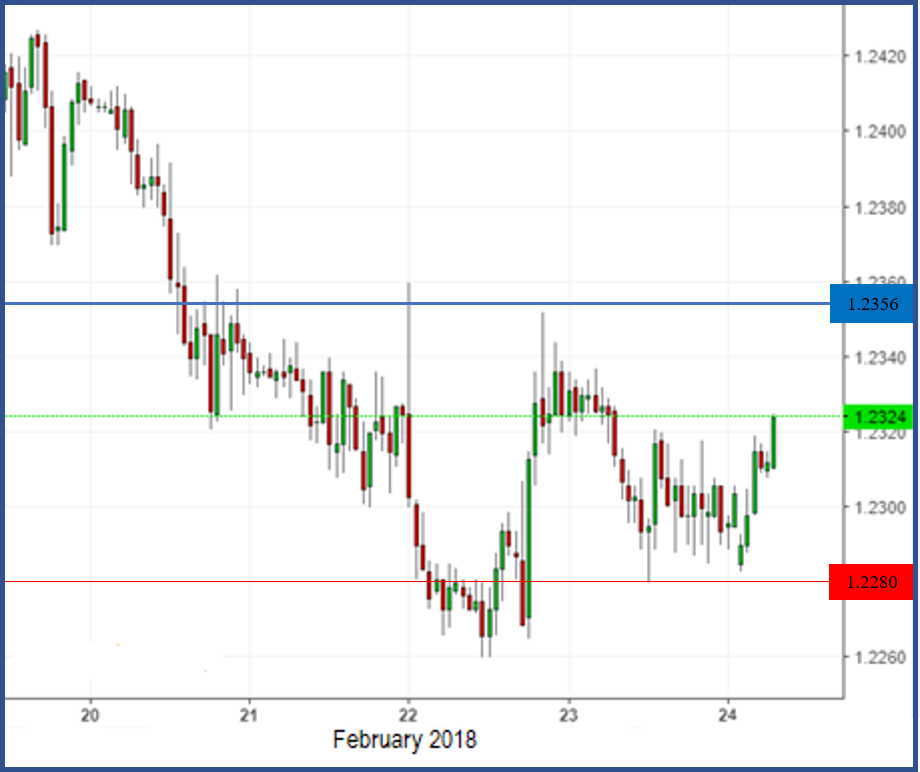Viewport: 920px width, 772px height.
Task: Click the red 1.2280 price label
Action: [x=871, y=582]
